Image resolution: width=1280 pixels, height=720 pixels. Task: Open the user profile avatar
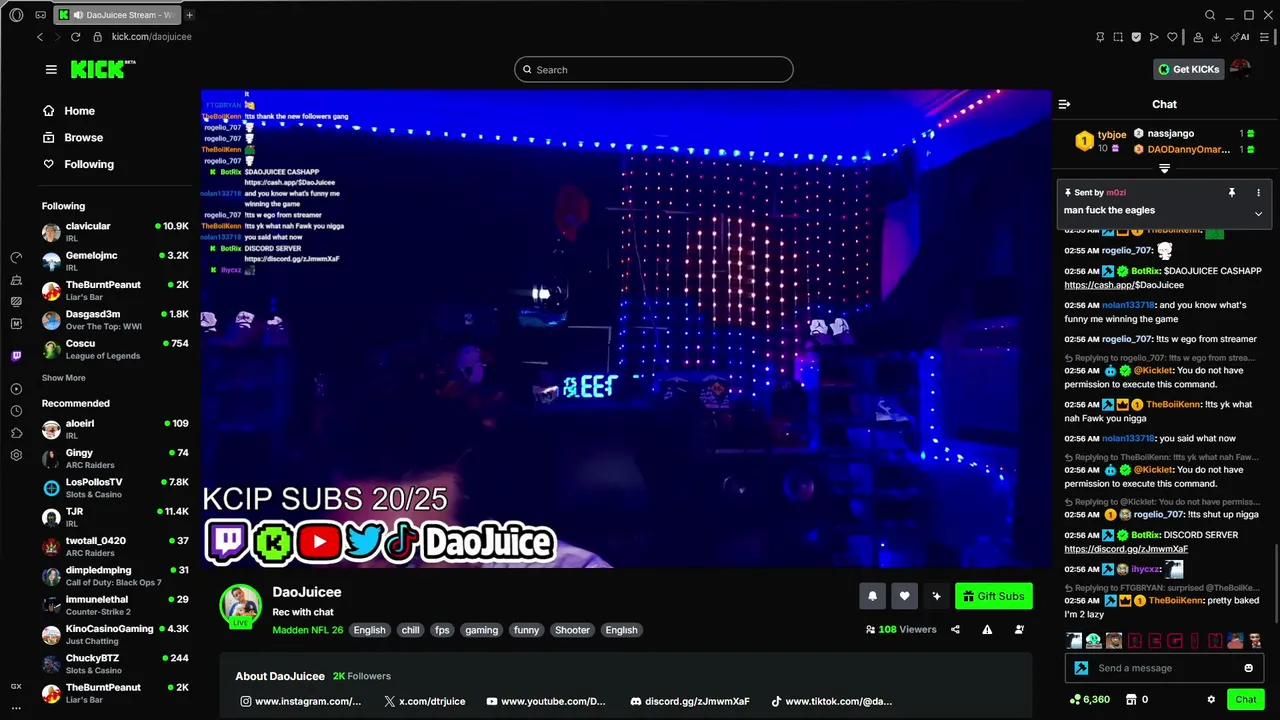pyautogui.click(x=1240, y=69)
